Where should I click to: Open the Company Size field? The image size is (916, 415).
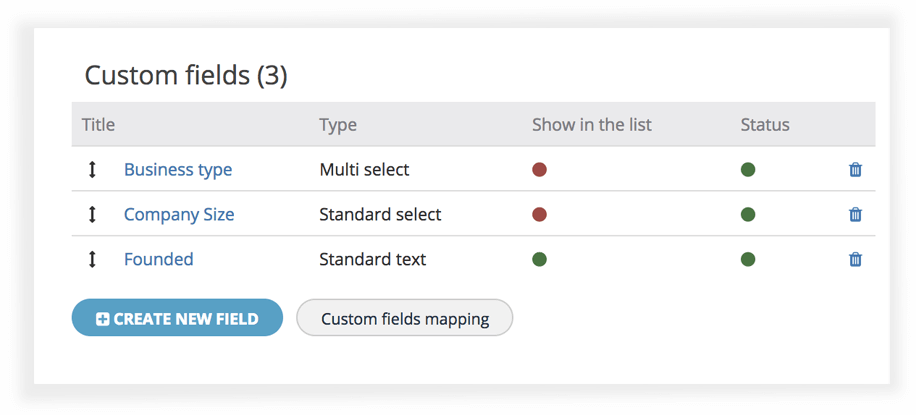tap(179, 215)
